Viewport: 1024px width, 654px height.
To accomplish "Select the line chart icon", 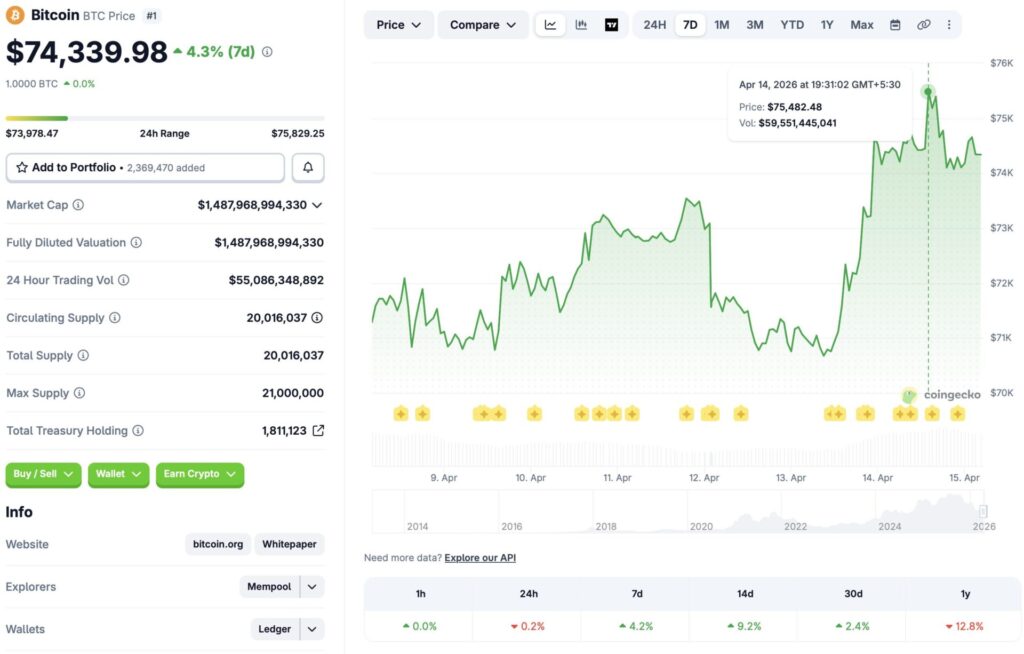I will [x=550, y=24].
